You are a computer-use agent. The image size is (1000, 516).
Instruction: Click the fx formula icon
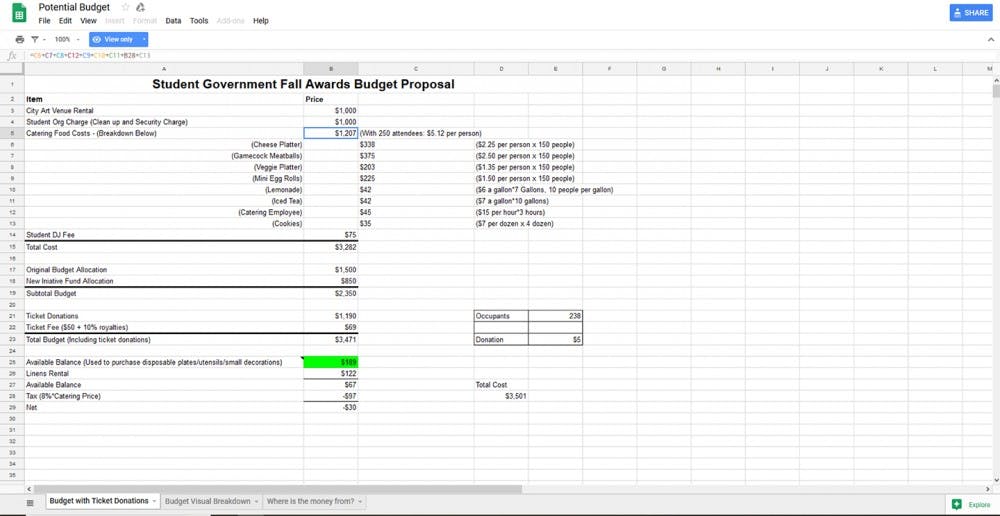coord(11,55)
